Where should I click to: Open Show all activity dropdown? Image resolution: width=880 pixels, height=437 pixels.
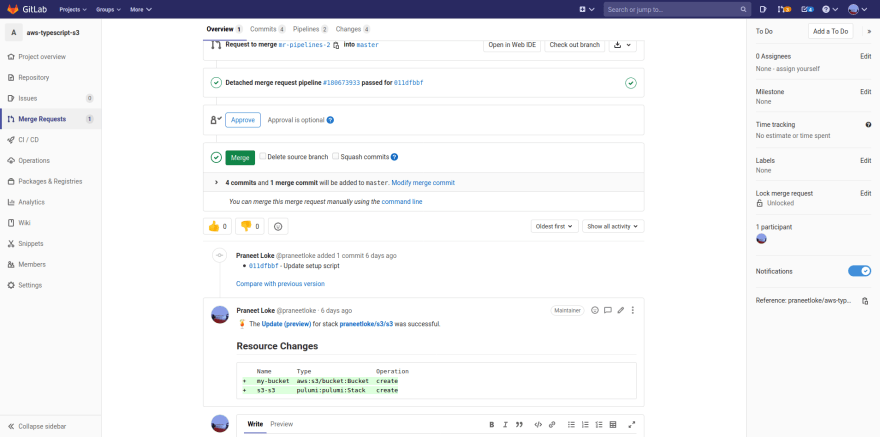[x=613, y=226]
